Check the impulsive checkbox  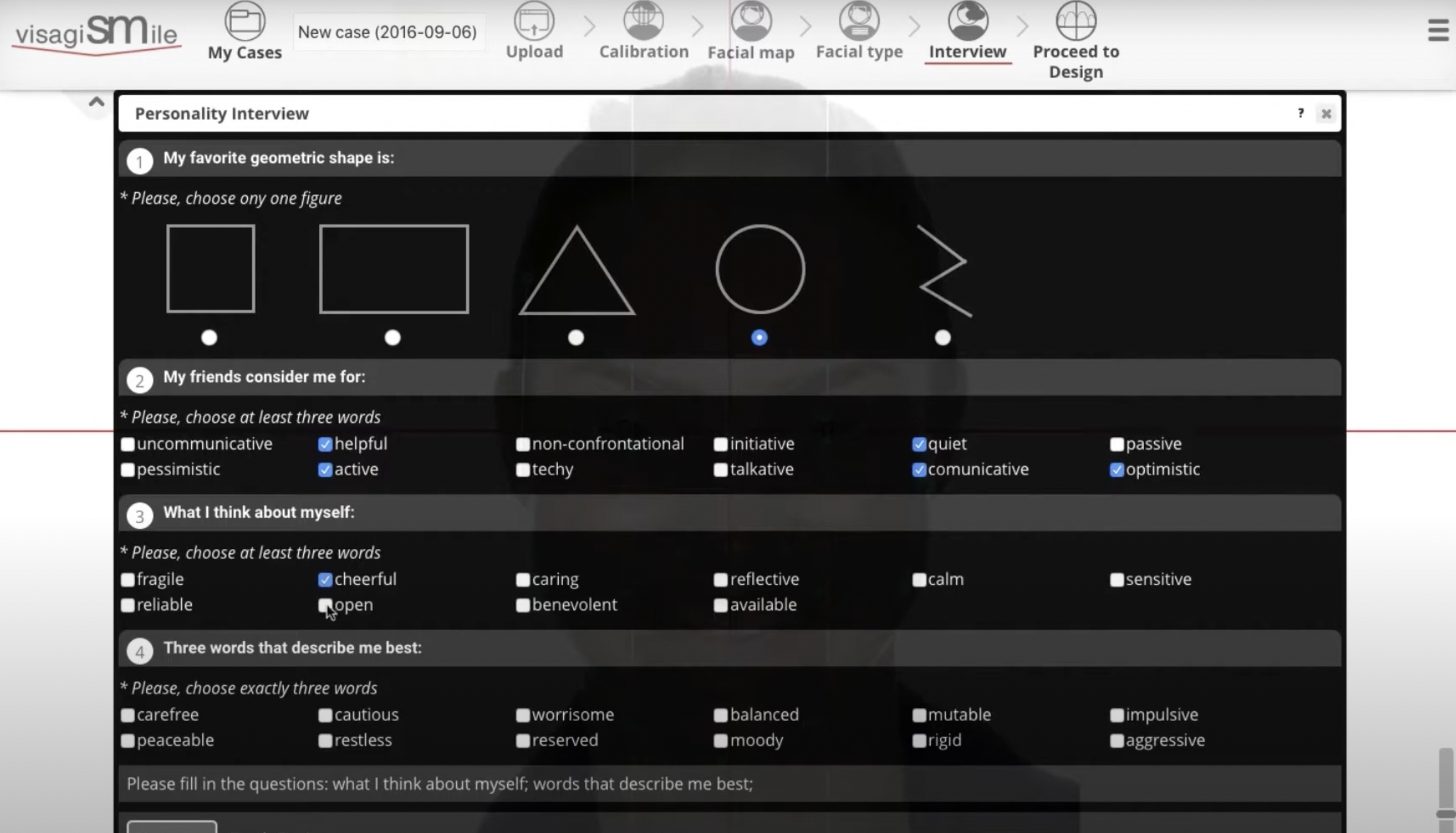click(1117, 715)
